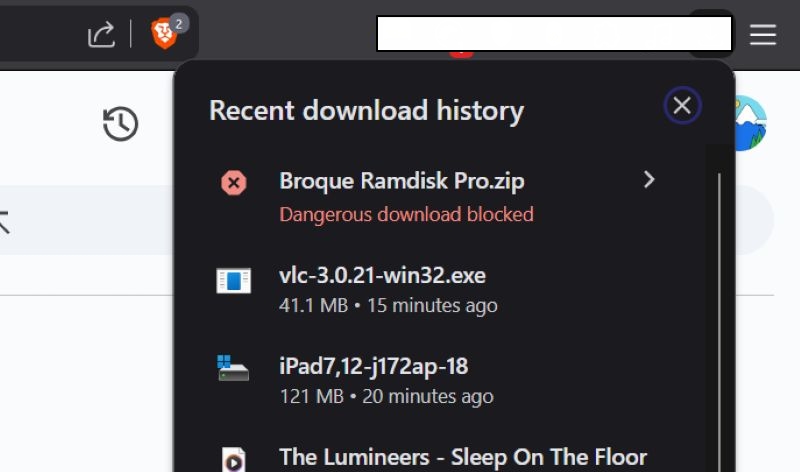
Task: Click the profile avatar picture
Action: pos(750,124)
